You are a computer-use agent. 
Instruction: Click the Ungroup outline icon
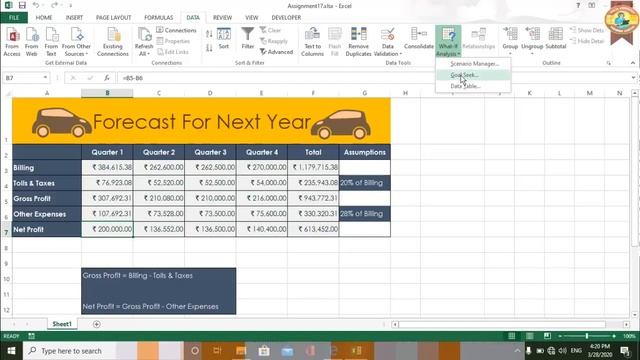pyautogui.click(x=532, y=34)
